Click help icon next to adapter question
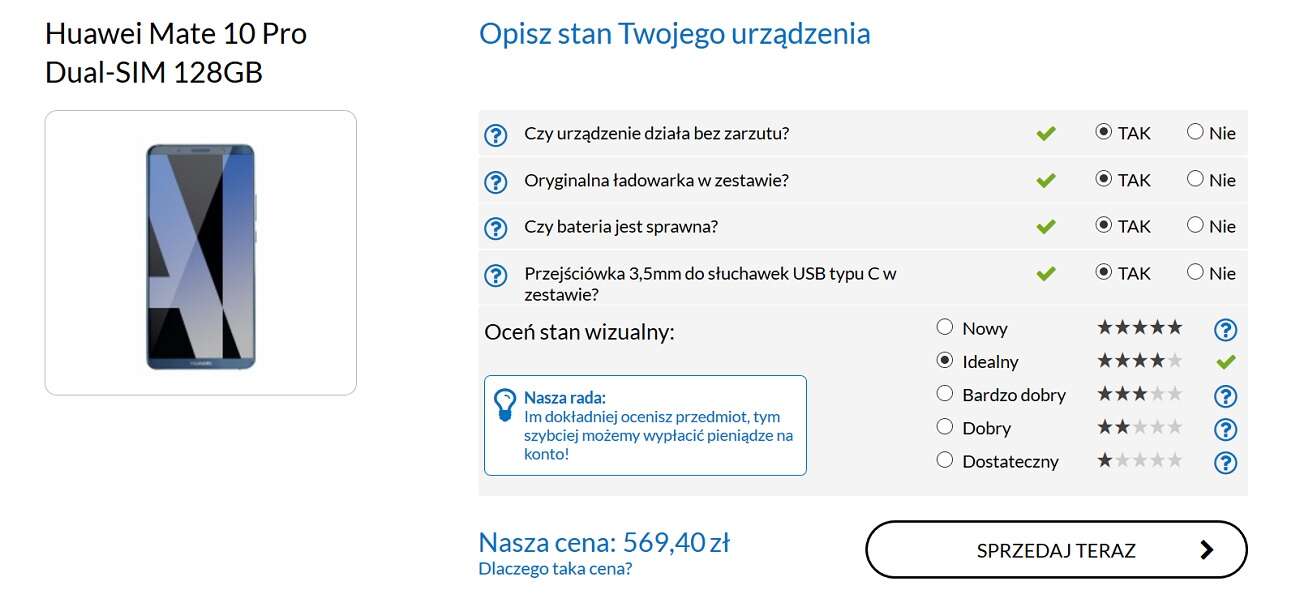 click(496, 274)
